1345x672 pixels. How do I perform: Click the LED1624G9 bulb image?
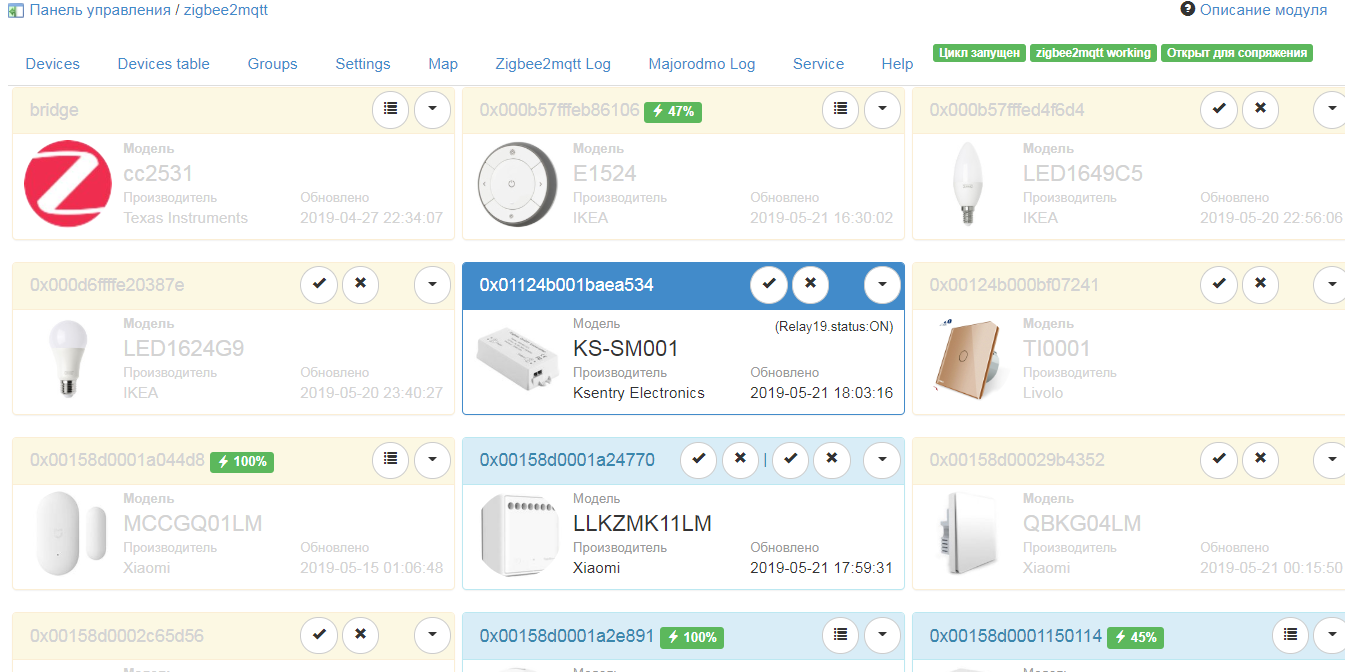[x=66, y=361]
